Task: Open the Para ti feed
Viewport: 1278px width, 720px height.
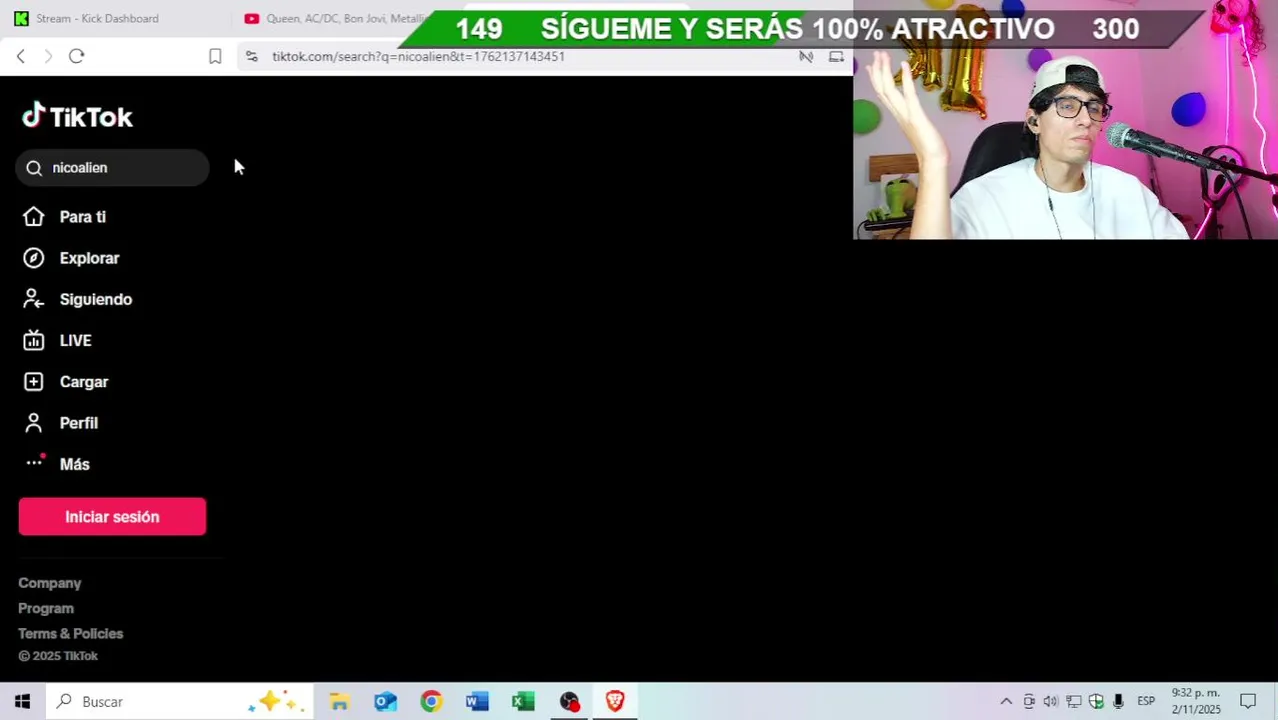Action: pos(82,217)
